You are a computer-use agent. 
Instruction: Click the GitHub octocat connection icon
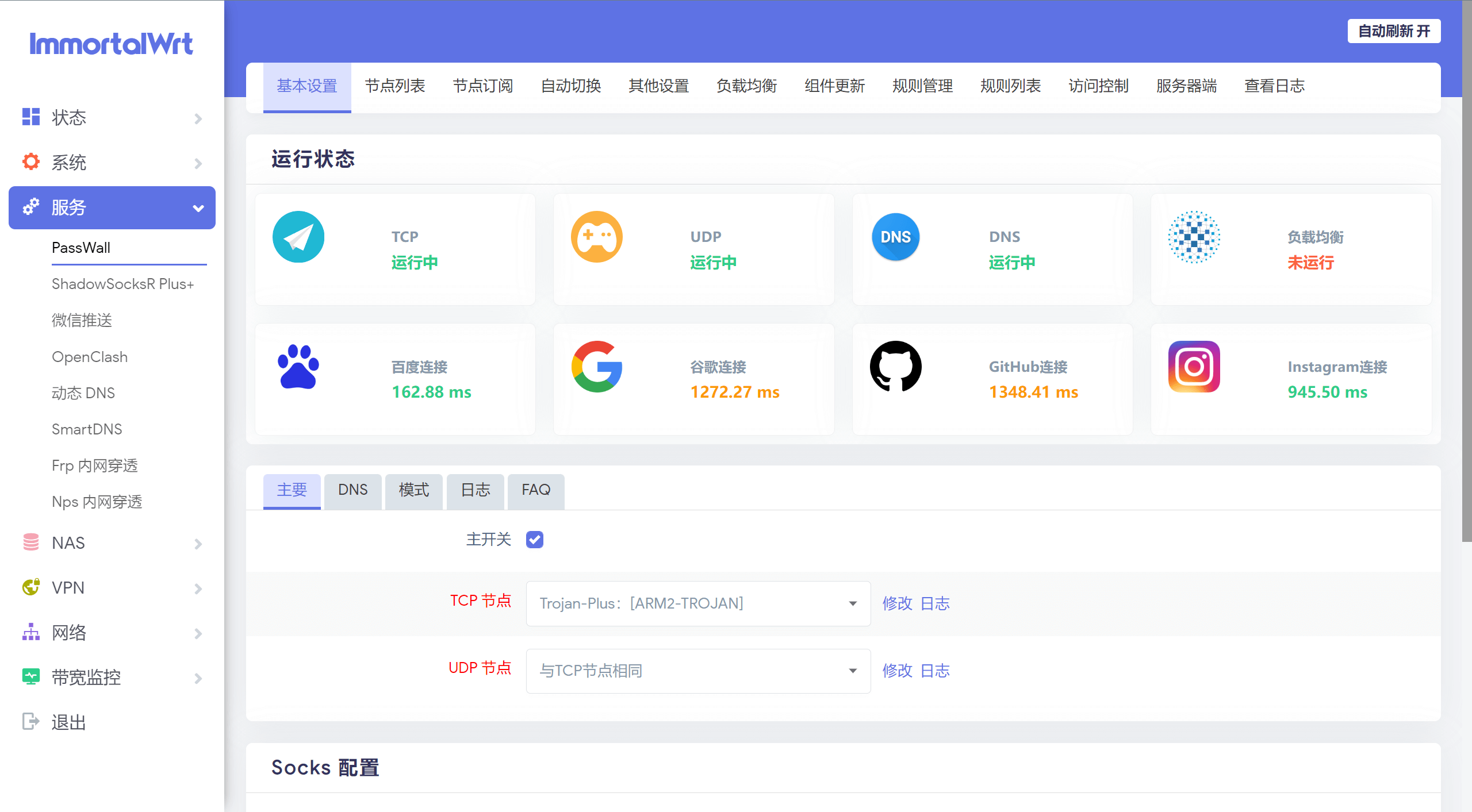895,367
